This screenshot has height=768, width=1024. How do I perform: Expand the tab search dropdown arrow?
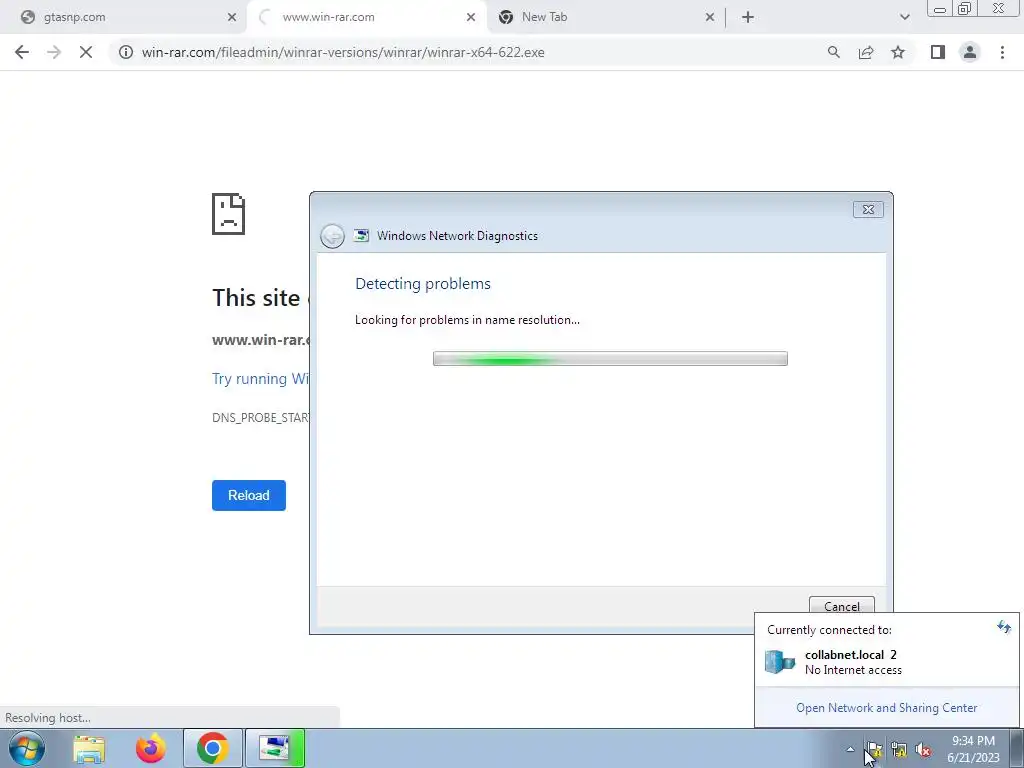click(904, 18)
